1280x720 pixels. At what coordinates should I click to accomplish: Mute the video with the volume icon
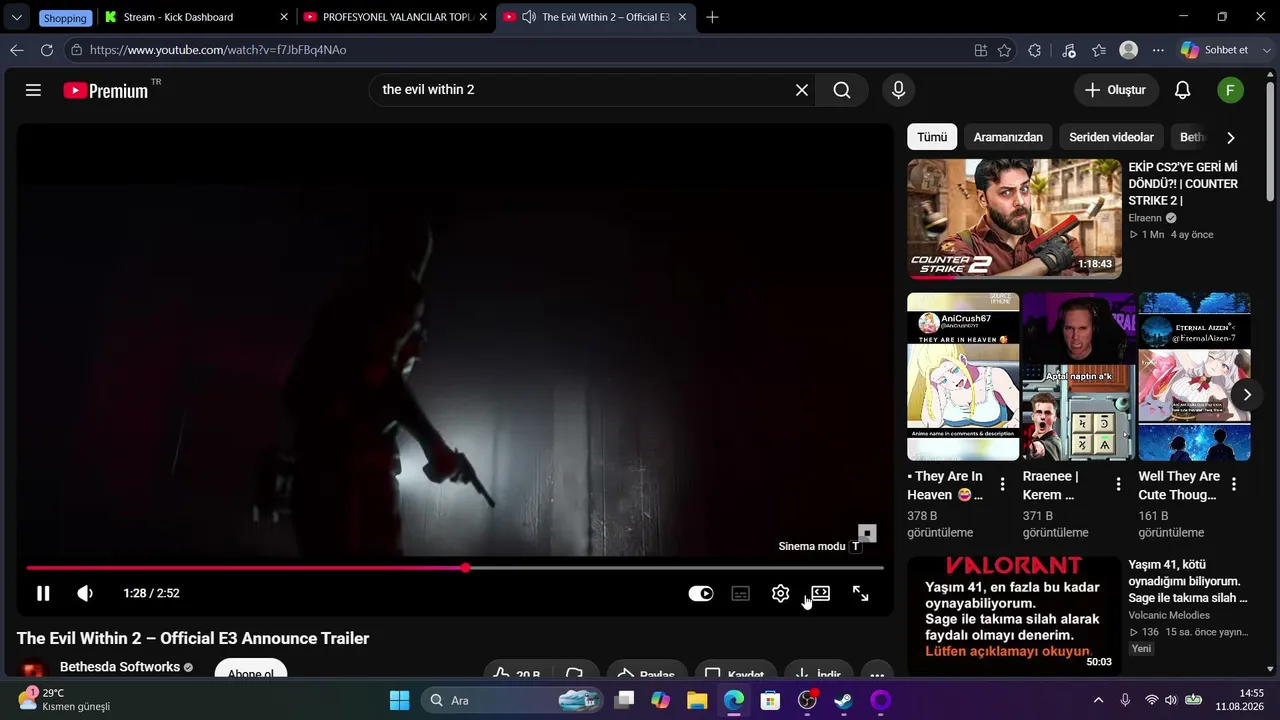86,593
